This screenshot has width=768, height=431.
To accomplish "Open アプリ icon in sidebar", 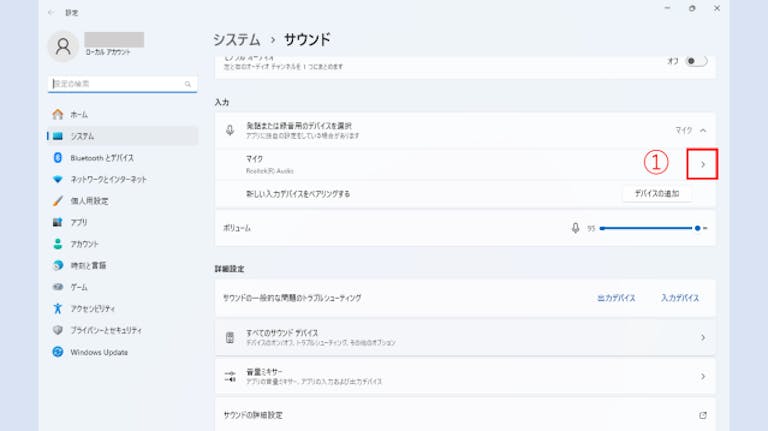I will [58, 222].
